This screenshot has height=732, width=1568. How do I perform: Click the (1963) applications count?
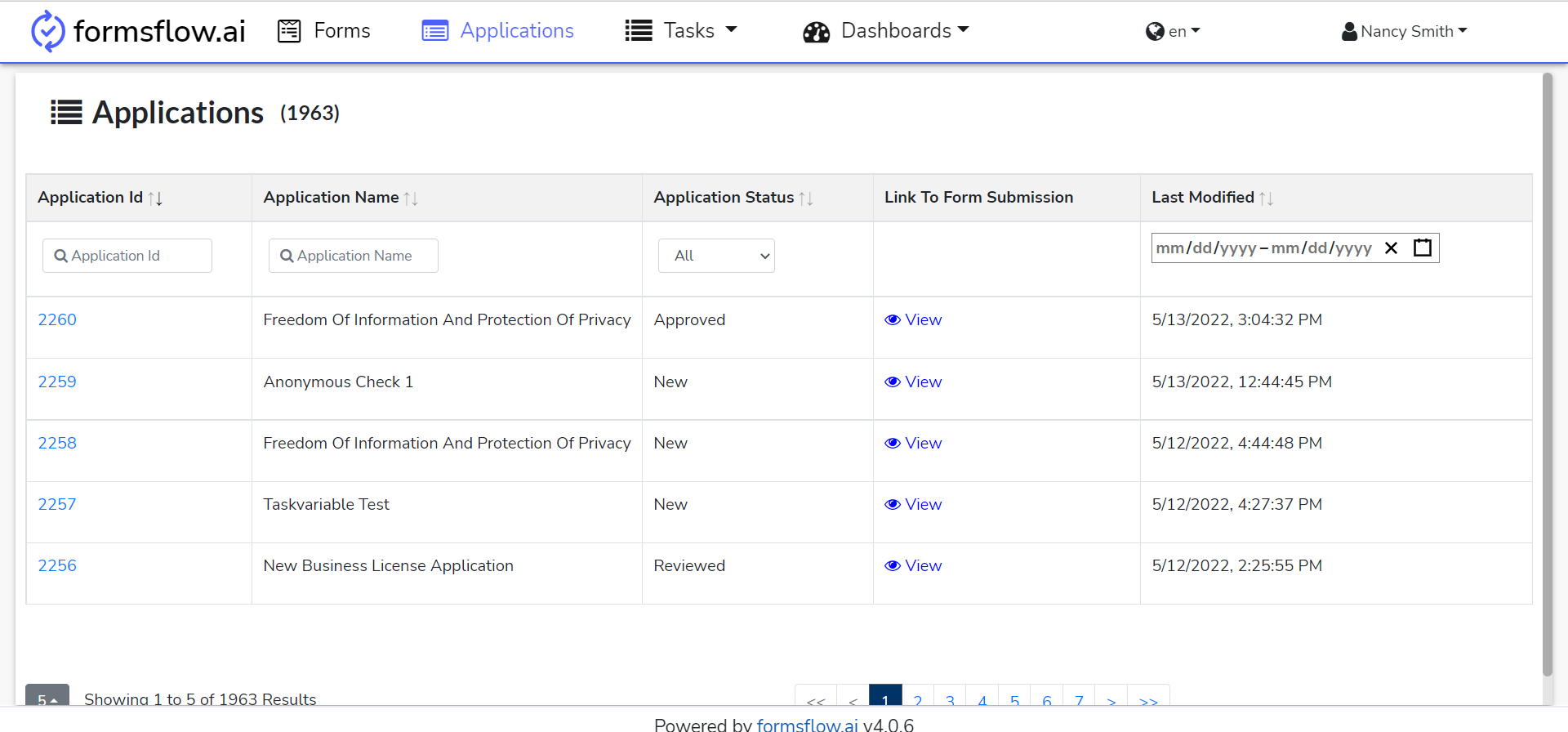point(310,114)
